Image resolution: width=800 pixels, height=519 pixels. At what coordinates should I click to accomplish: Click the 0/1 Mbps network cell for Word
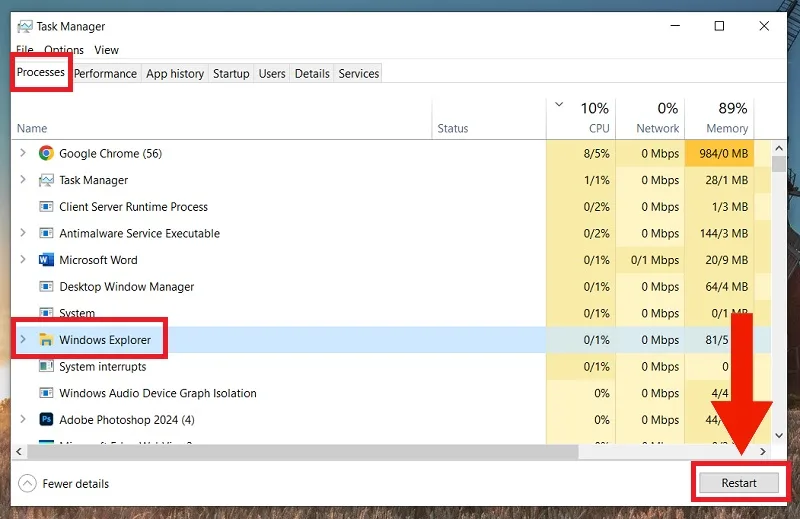pyautogui.click(x=651, y=260)
